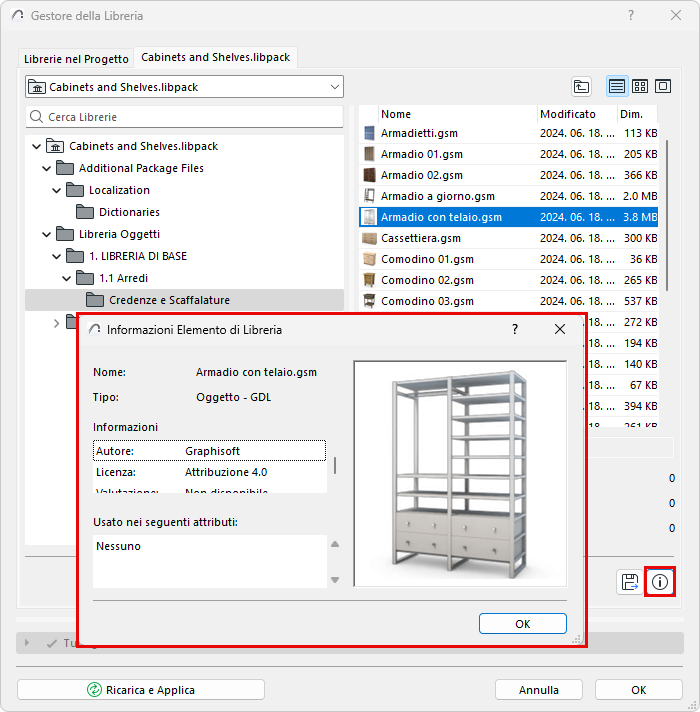The width and height of the screenshot is (700, 712).
Task: Click the file list vertical scrollbar
Action: pyautogui.click(x=667, y=215)
